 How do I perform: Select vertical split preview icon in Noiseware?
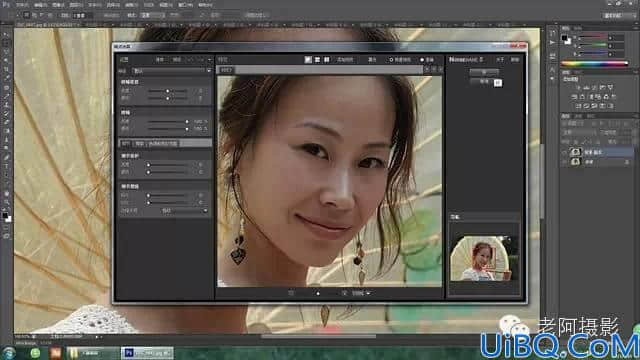click(327, 60)
